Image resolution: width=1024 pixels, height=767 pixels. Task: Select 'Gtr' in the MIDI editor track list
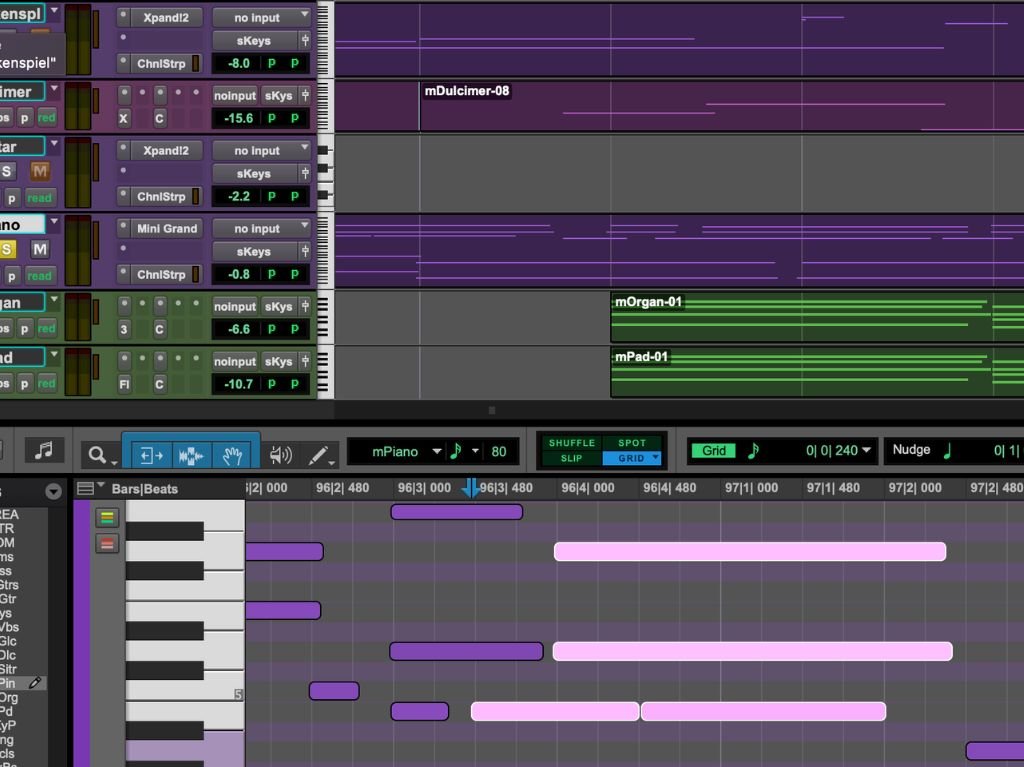pos(8,599)
